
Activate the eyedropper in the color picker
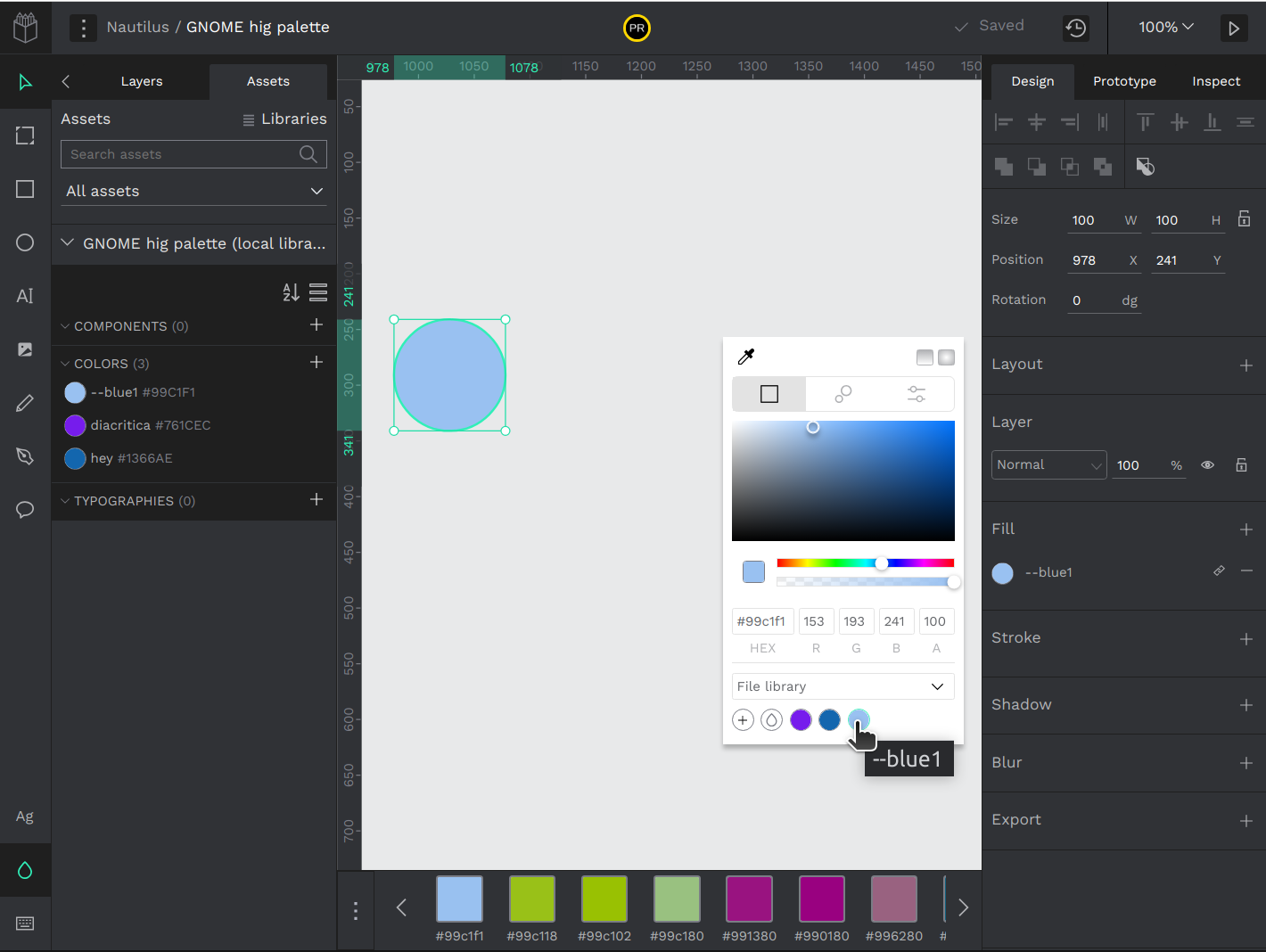745,356
